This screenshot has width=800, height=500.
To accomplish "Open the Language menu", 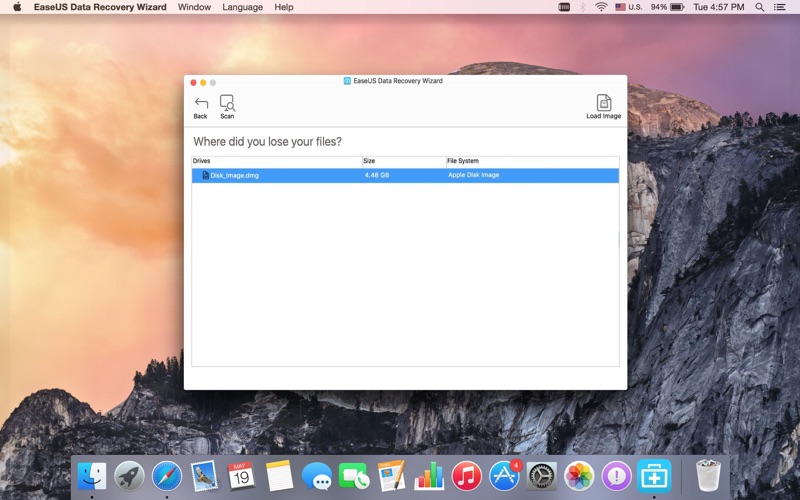I will pyautogui.click(x=242, y=7).
